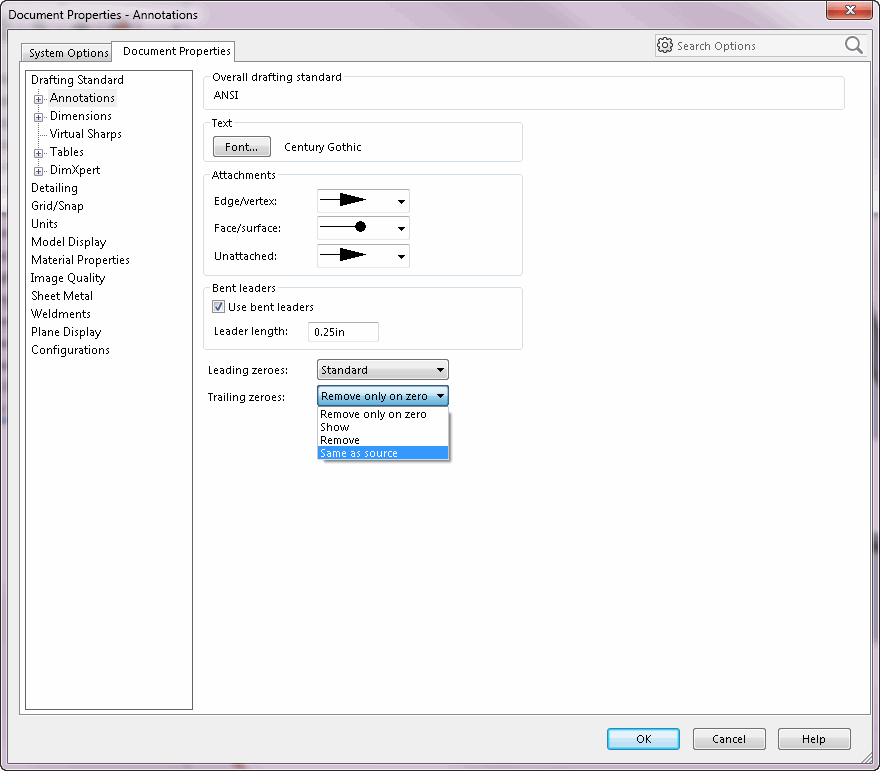Choose 'Show' in trailing zeroes list

(x=383, y=427)
